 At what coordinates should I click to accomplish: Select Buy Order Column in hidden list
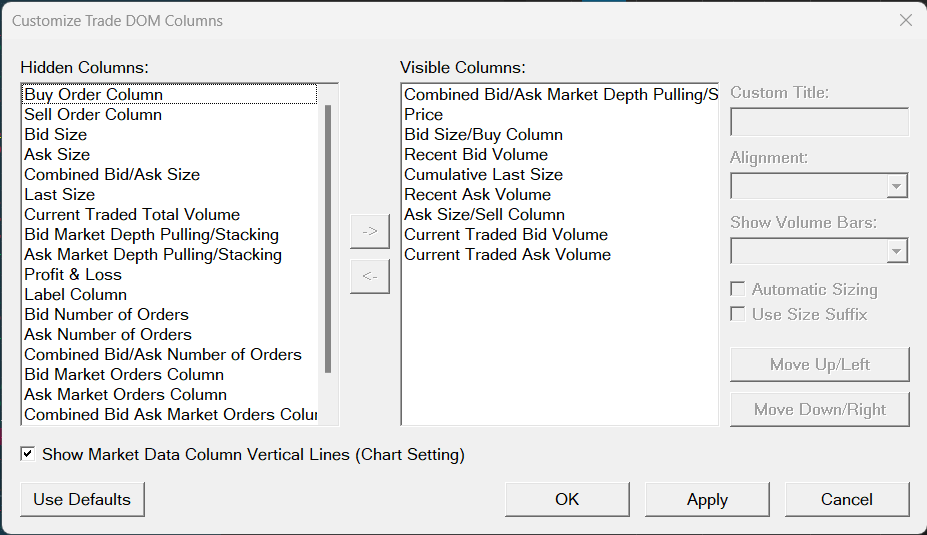tap(93, 94)
